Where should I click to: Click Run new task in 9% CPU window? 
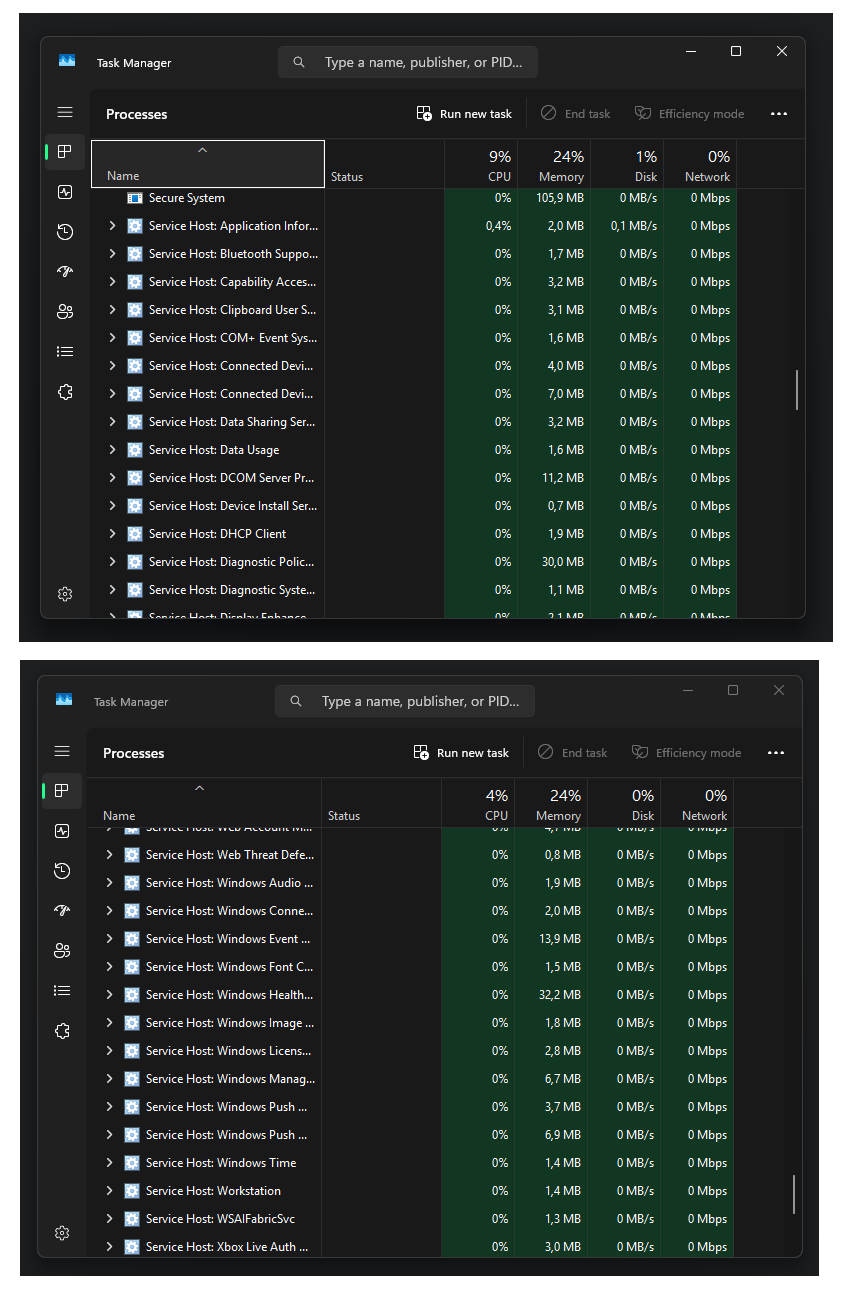(x=464, y=114)
